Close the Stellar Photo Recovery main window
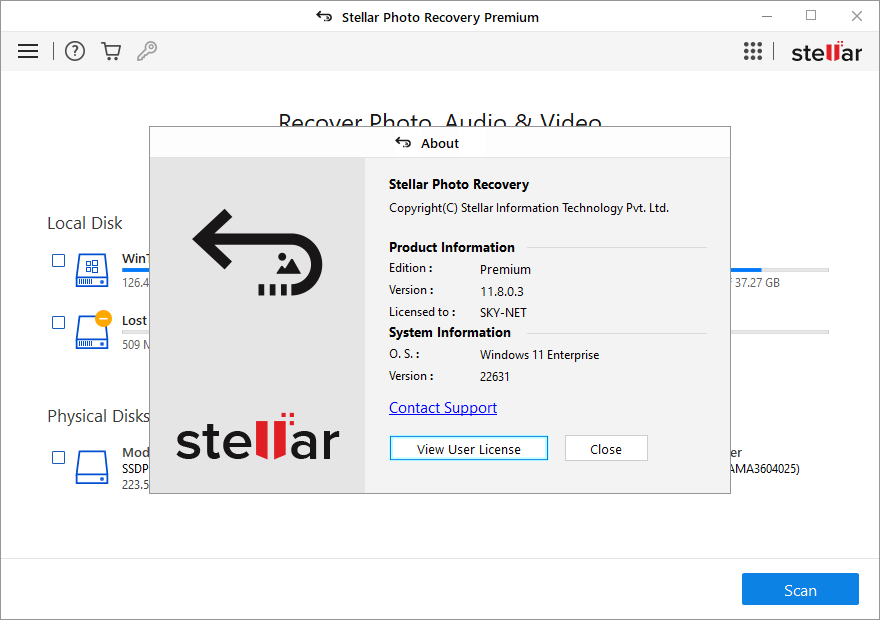This screenshot has width=880, height=620. [856, 16]
